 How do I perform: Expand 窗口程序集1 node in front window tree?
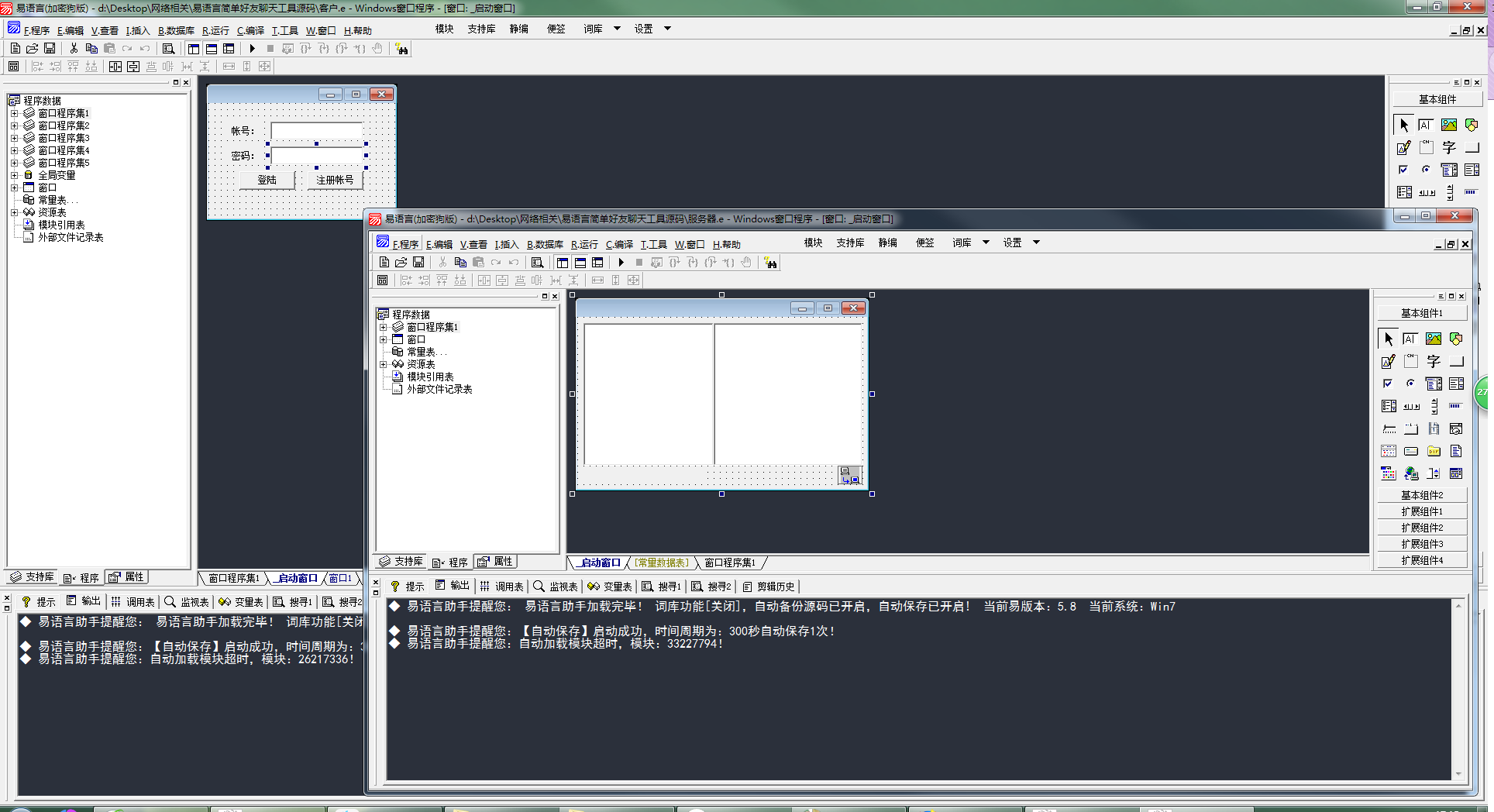pyautogui.click(x=383, y=327)
